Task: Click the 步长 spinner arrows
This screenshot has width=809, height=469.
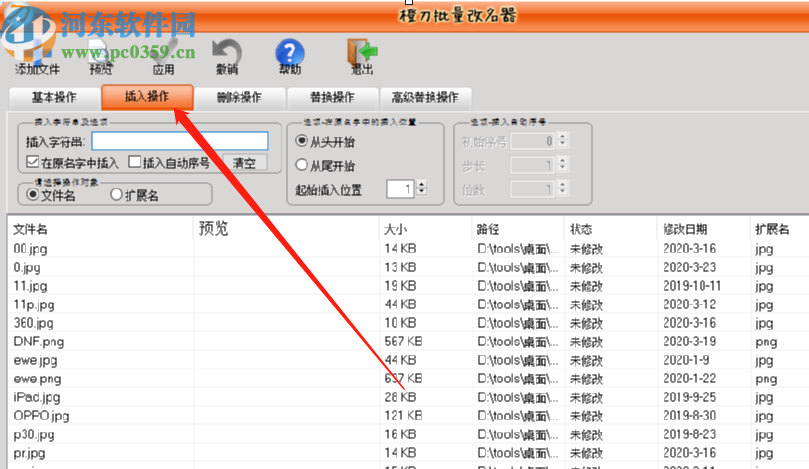Action: pyautogui.click(x=562, y=165)
